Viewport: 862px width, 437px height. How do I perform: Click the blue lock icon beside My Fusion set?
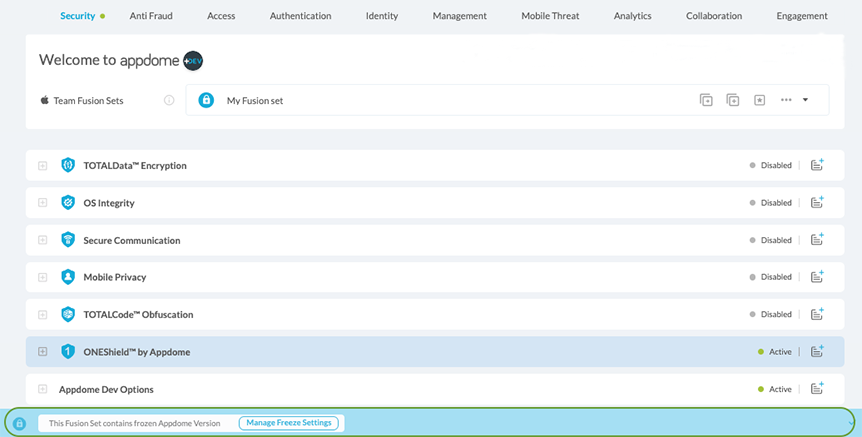click(x=206, y=100)
